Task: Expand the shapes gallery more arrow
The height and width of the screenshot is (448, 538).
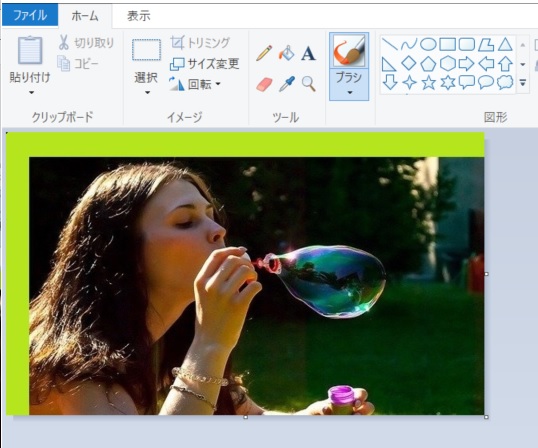Action: tap(523, 83)
